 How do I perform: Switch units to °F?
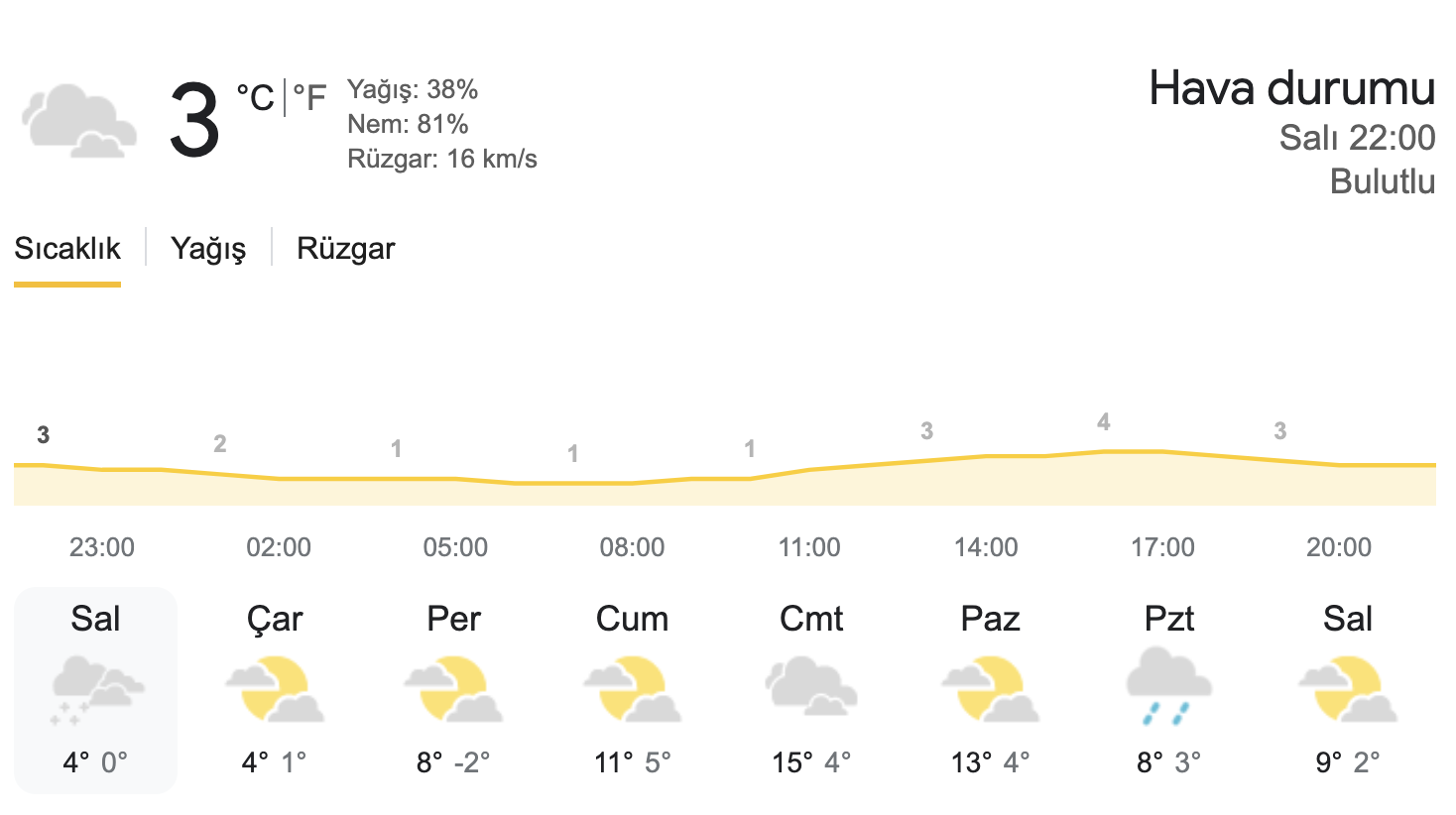309,97
